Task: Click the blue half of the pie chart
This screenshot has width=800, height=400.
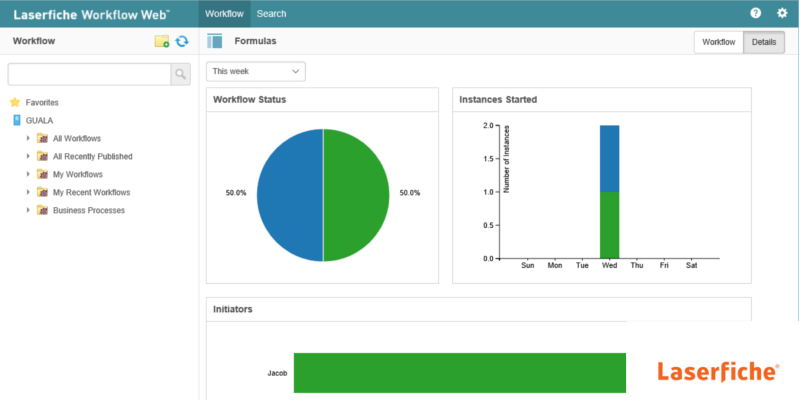Action: (x=290, y=195)
